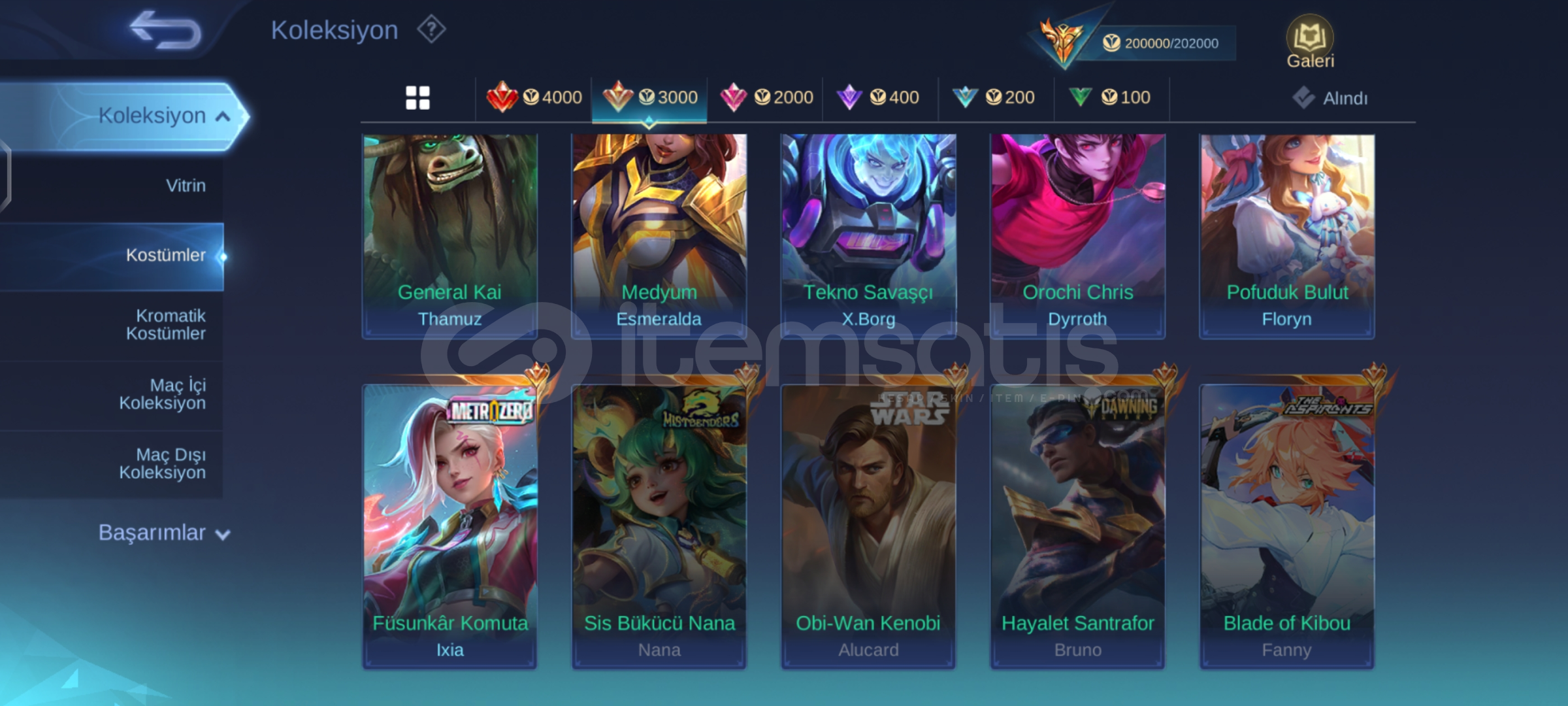The height and width of the screenshot is (706, 1568).
Task: Tap the back arrow icon
Action: click(166, 30)
